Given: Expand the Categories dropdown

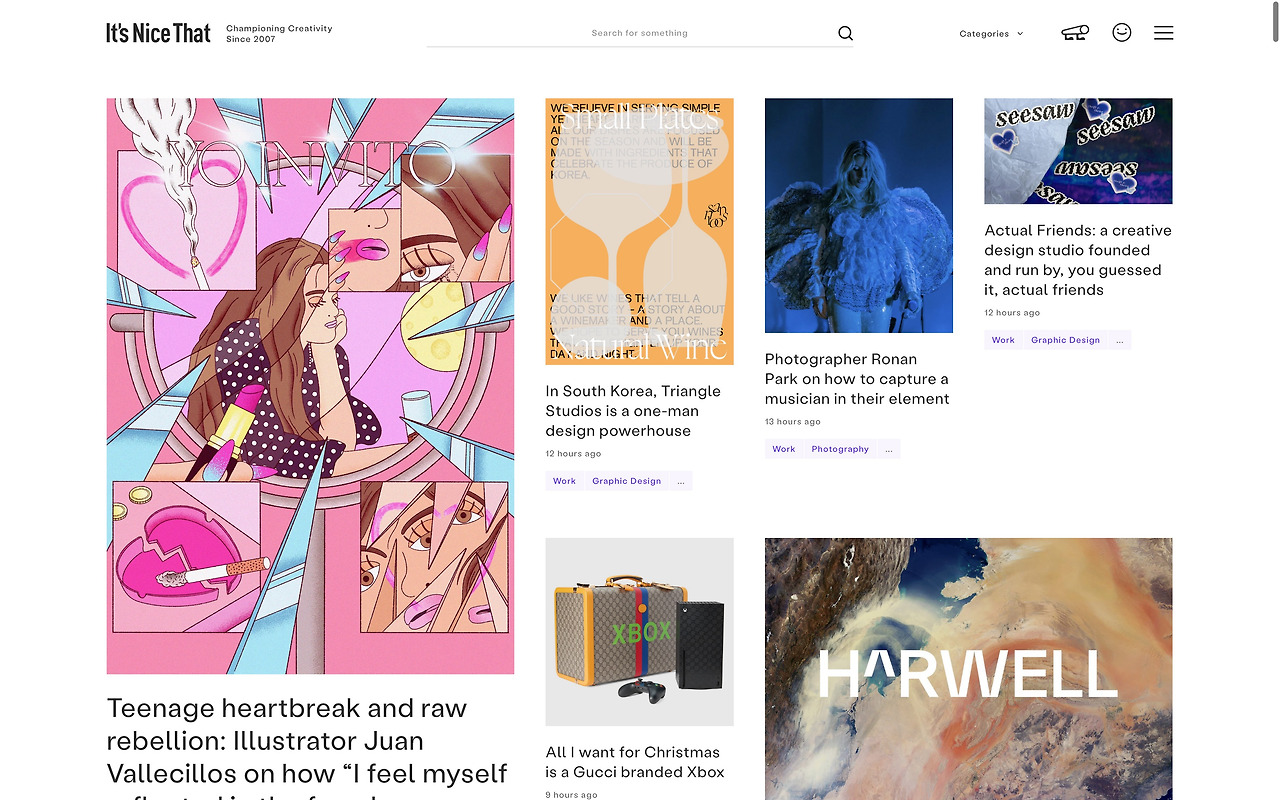Looking at the screenshot, I should tap(991, 33).
